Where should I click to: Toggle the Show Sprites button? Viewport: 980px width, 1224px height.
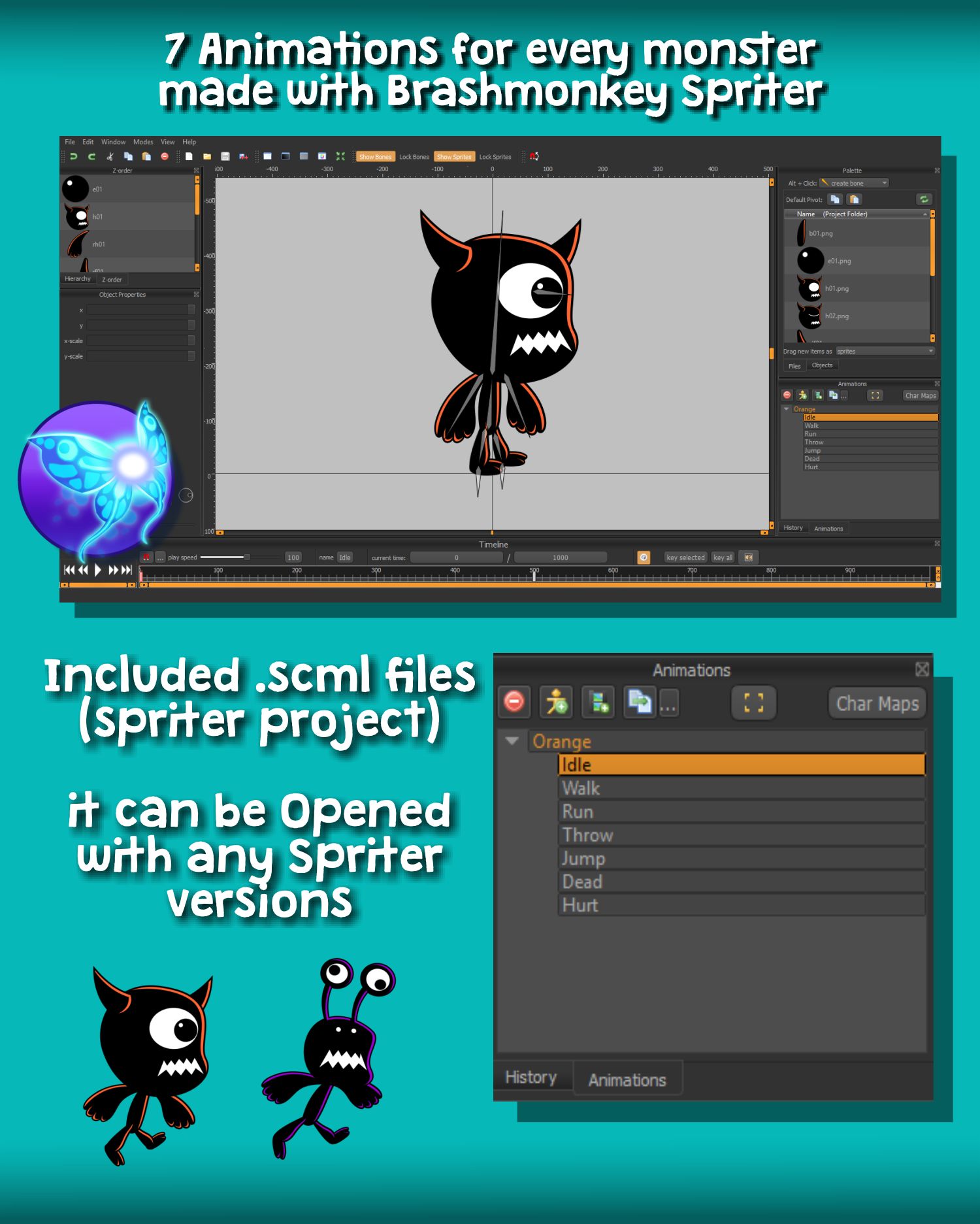pyautogui.click(x=454, y=157)
